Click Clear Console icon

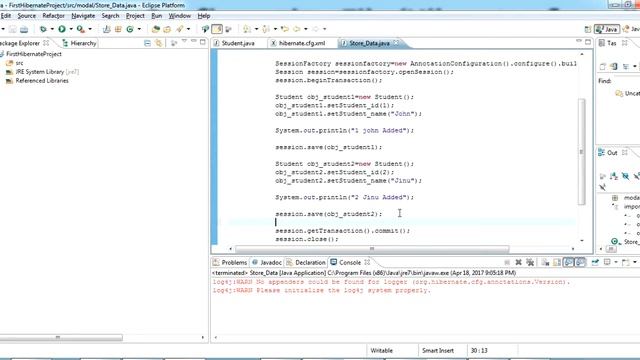(x=545, y=262)
